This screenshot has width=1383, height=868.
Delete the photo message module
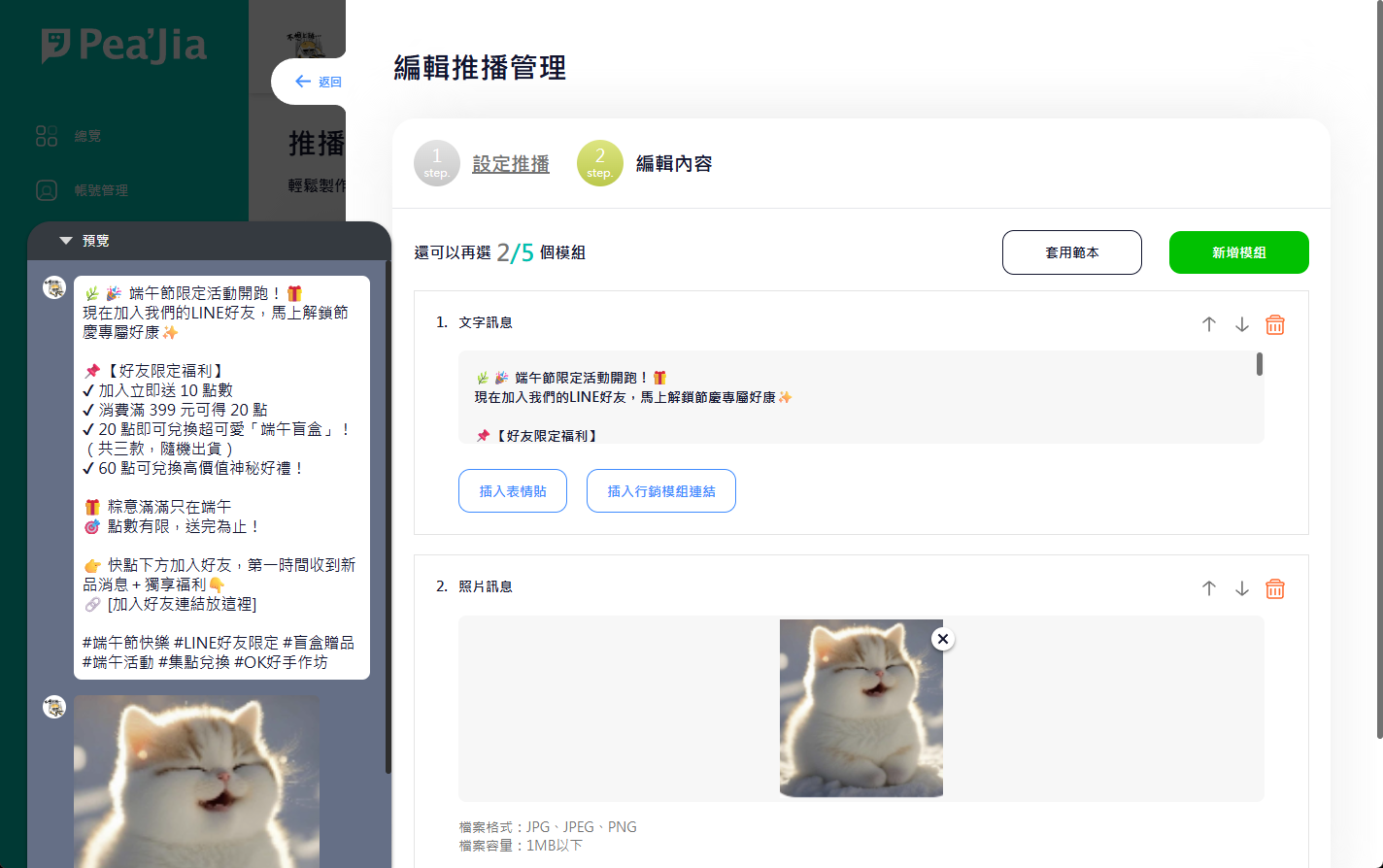[x=1275, y=588]
